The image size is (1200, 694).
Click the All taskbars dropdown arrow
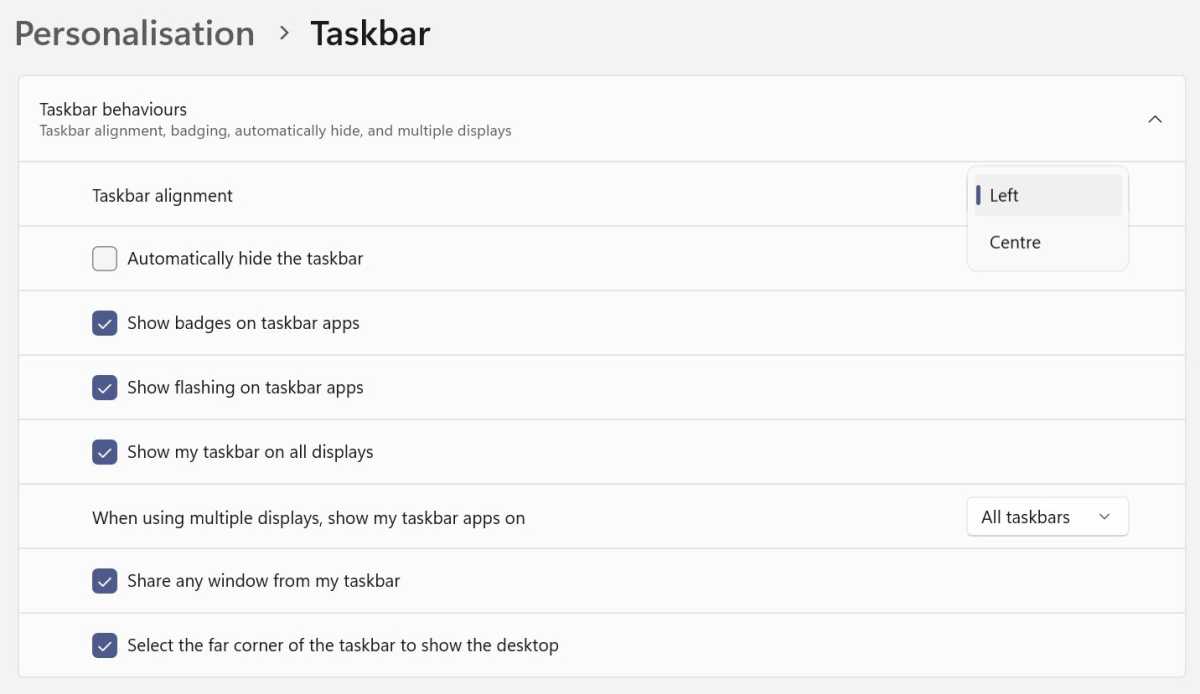click(1104, 517)
